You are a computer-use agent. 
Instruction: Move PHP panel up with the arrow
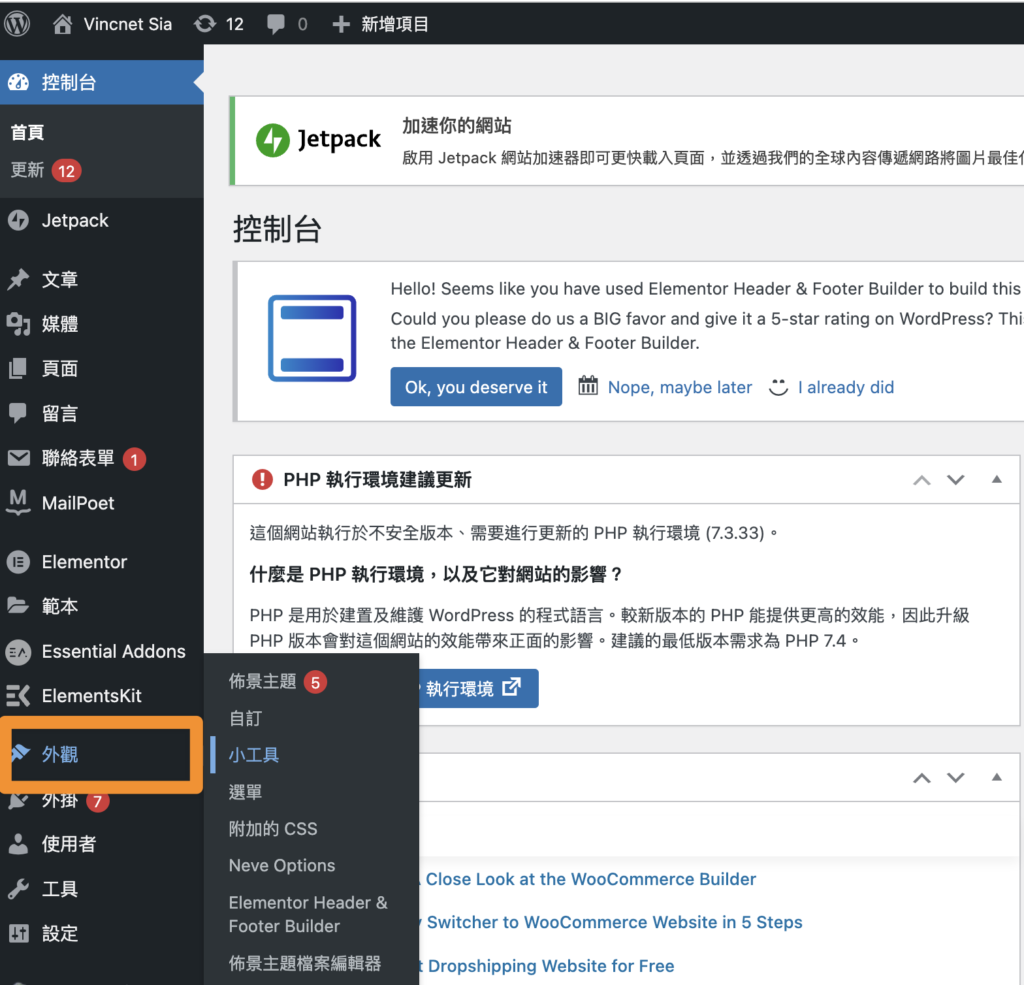coord(921,480)
